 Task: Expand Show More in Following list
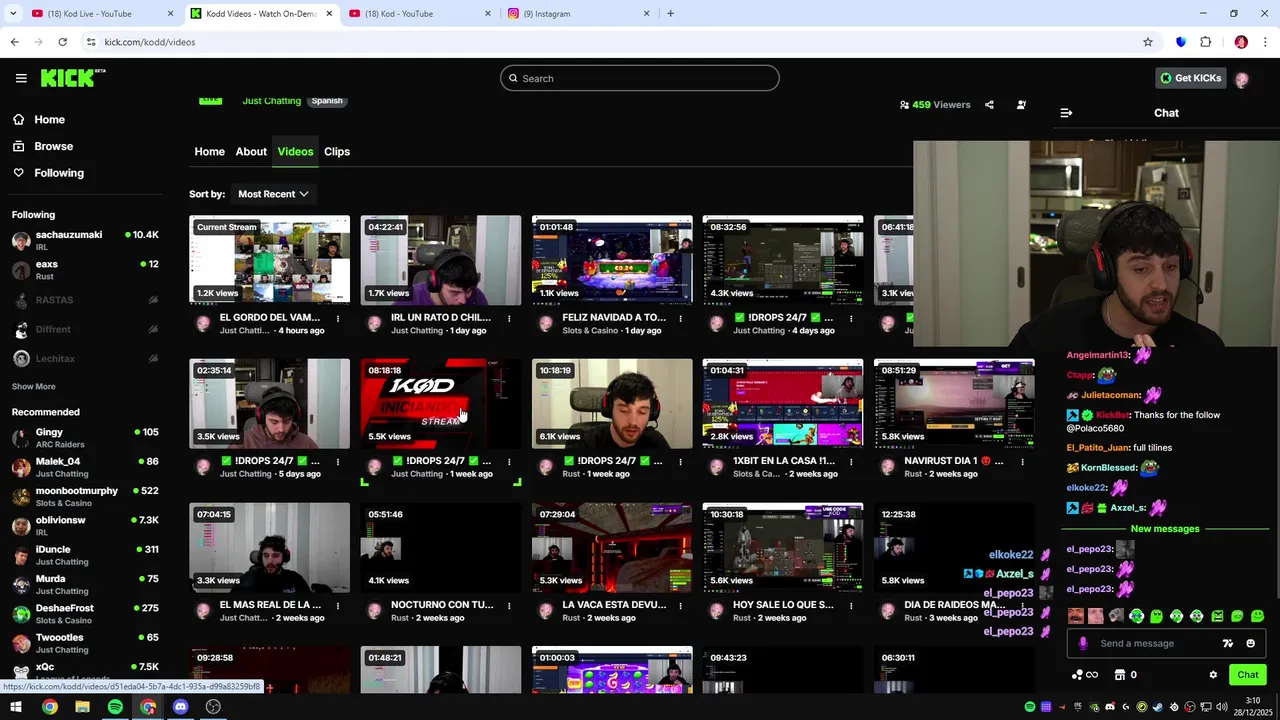point(34,387)
